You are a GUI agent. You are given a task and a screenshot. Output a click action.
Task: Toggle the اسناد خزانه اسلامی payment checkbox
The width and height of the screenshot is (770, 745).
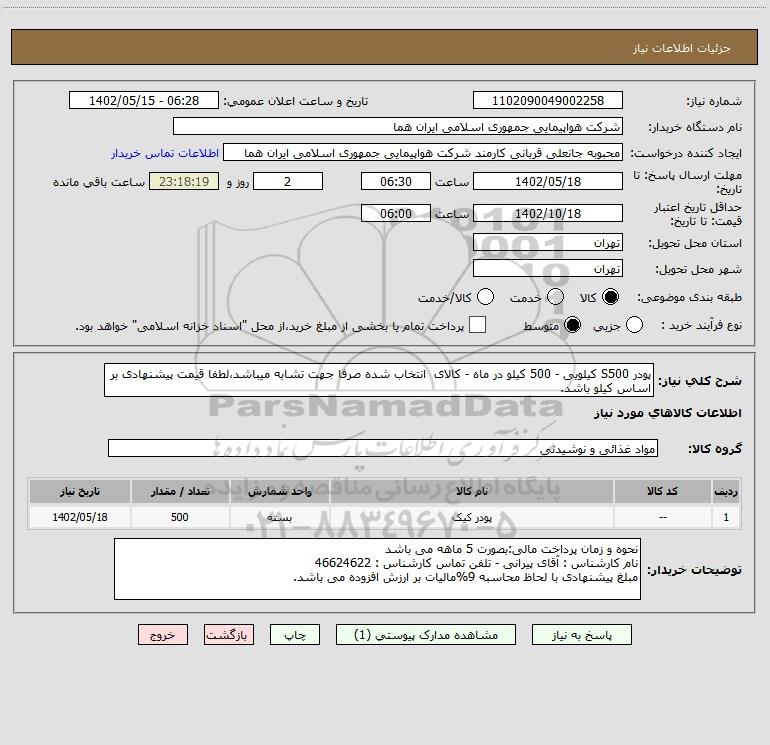click(477, 325)
